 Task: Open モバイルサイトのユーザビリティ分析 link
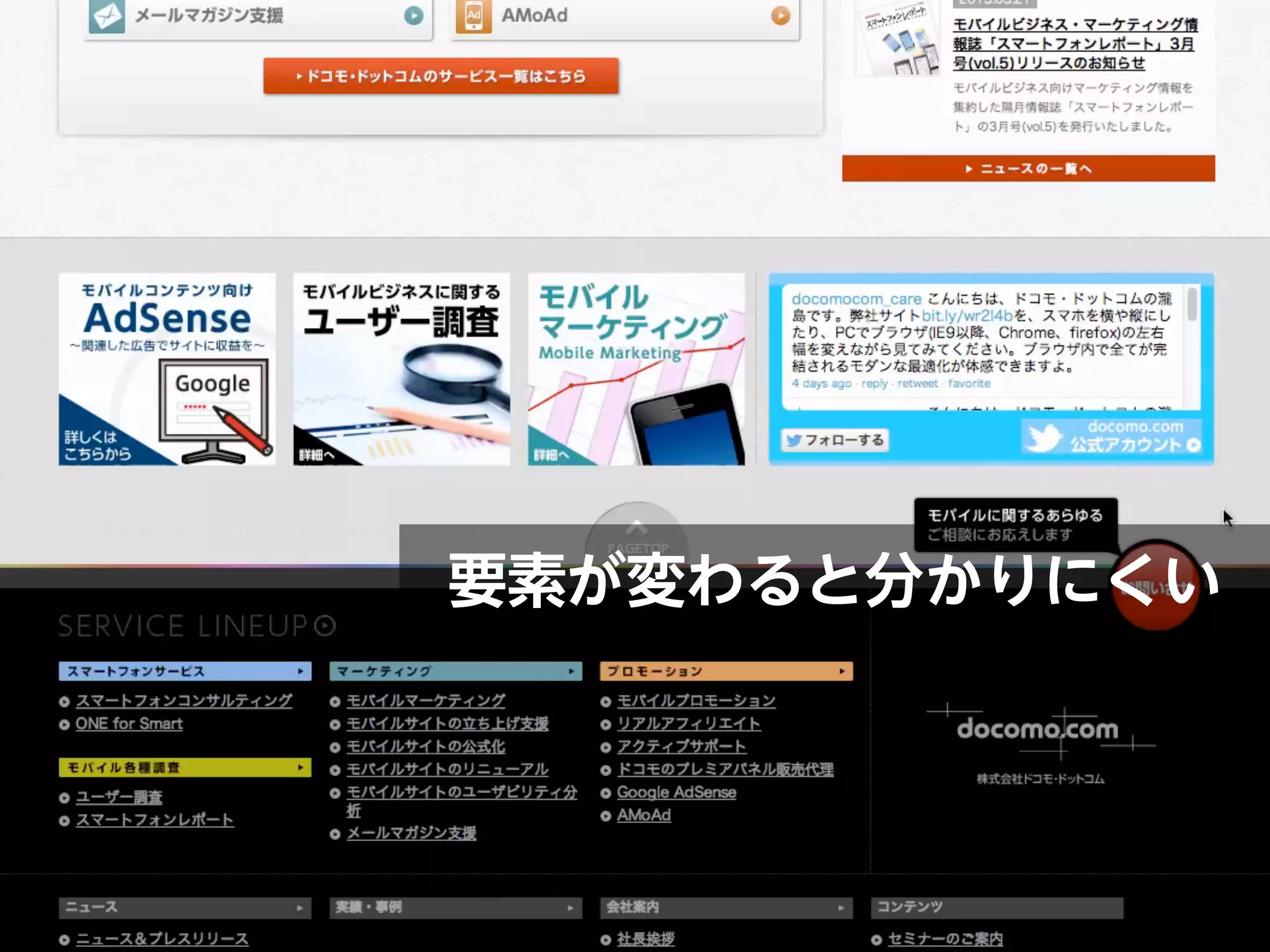tap(461, 801)
